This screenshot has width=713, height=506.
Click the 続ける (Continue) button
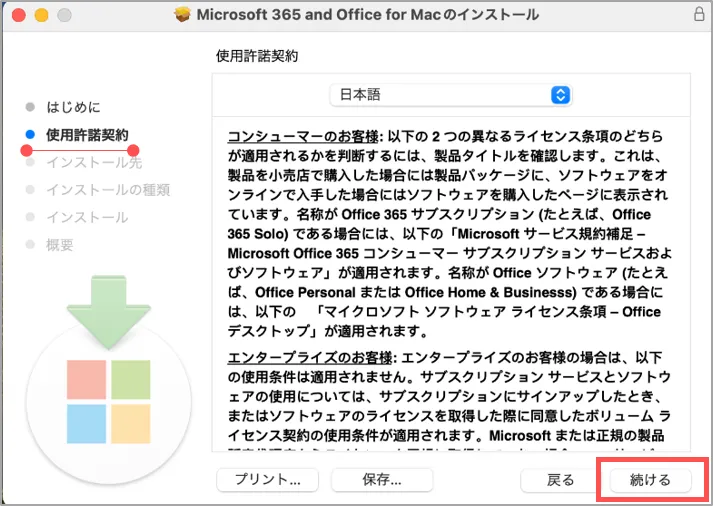pos(650,480)
